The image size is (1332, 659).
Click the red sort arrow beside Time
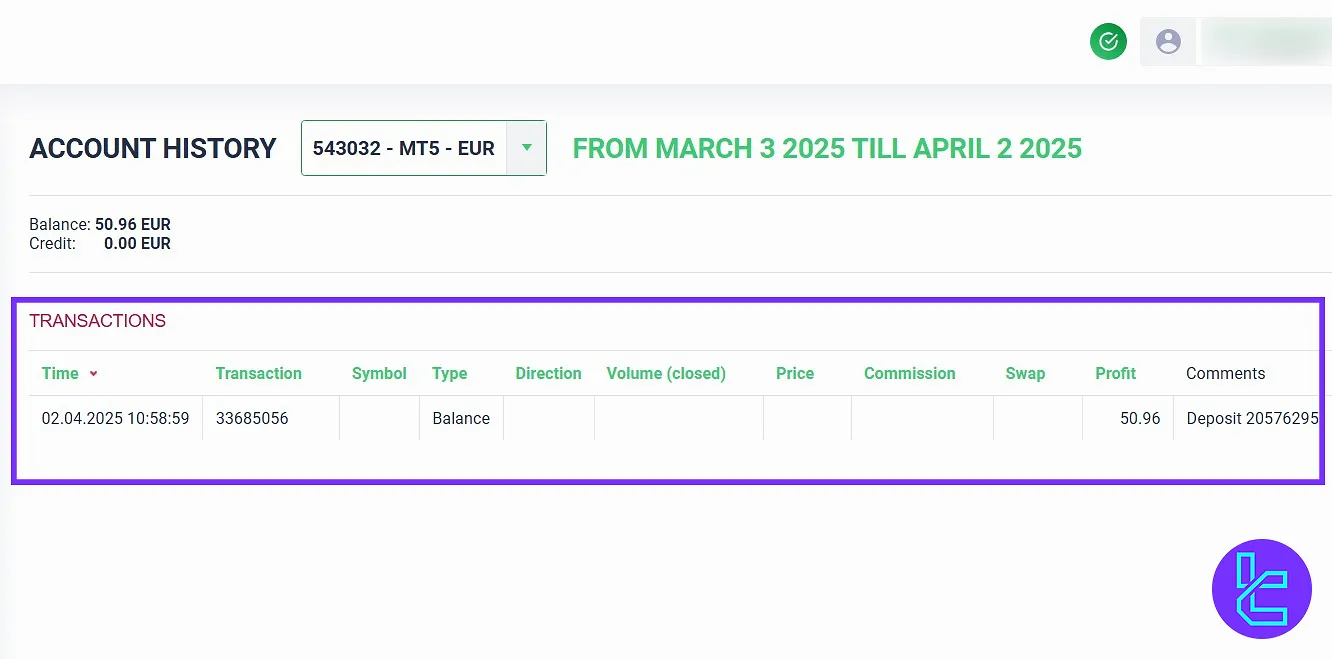click(94, 374)
